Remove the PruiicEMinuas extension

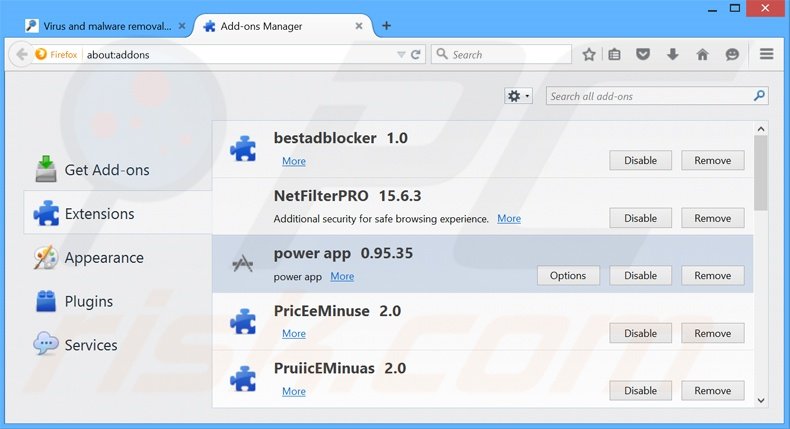(712, 391)
